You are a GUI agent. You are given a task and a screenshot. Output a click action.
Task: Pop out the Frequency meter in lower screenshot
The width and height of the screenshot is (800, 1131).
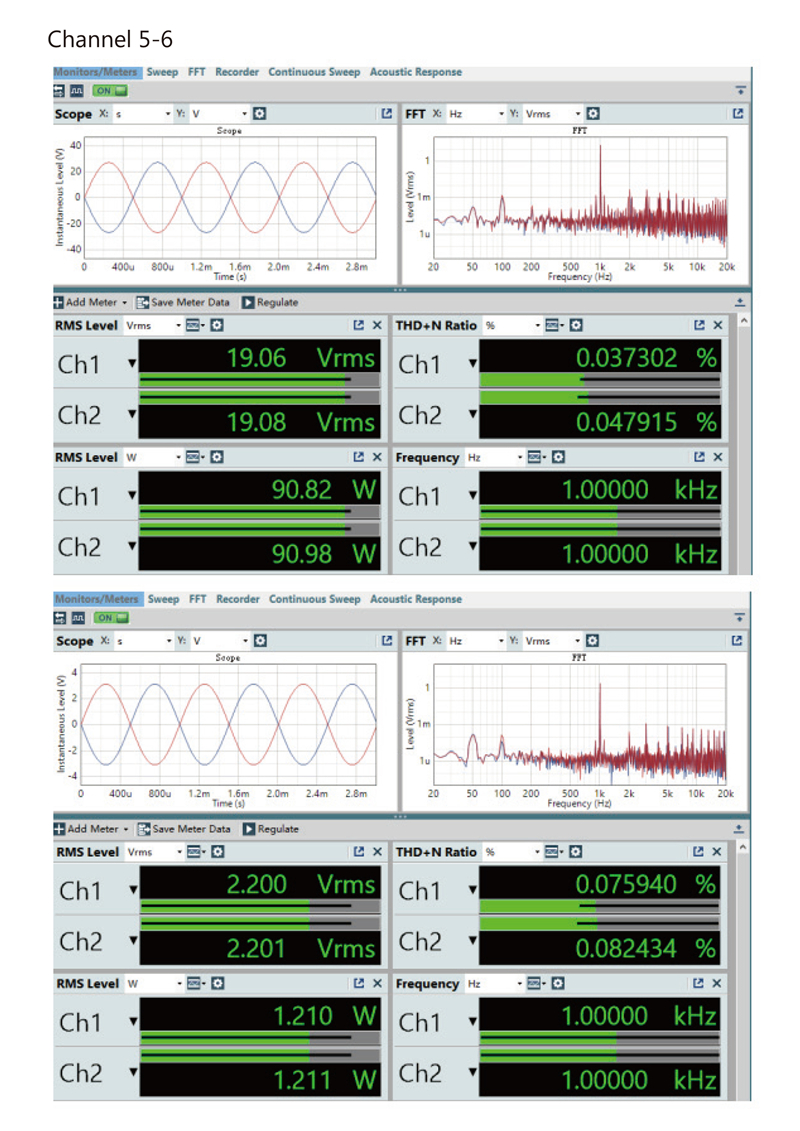point(700,983)
